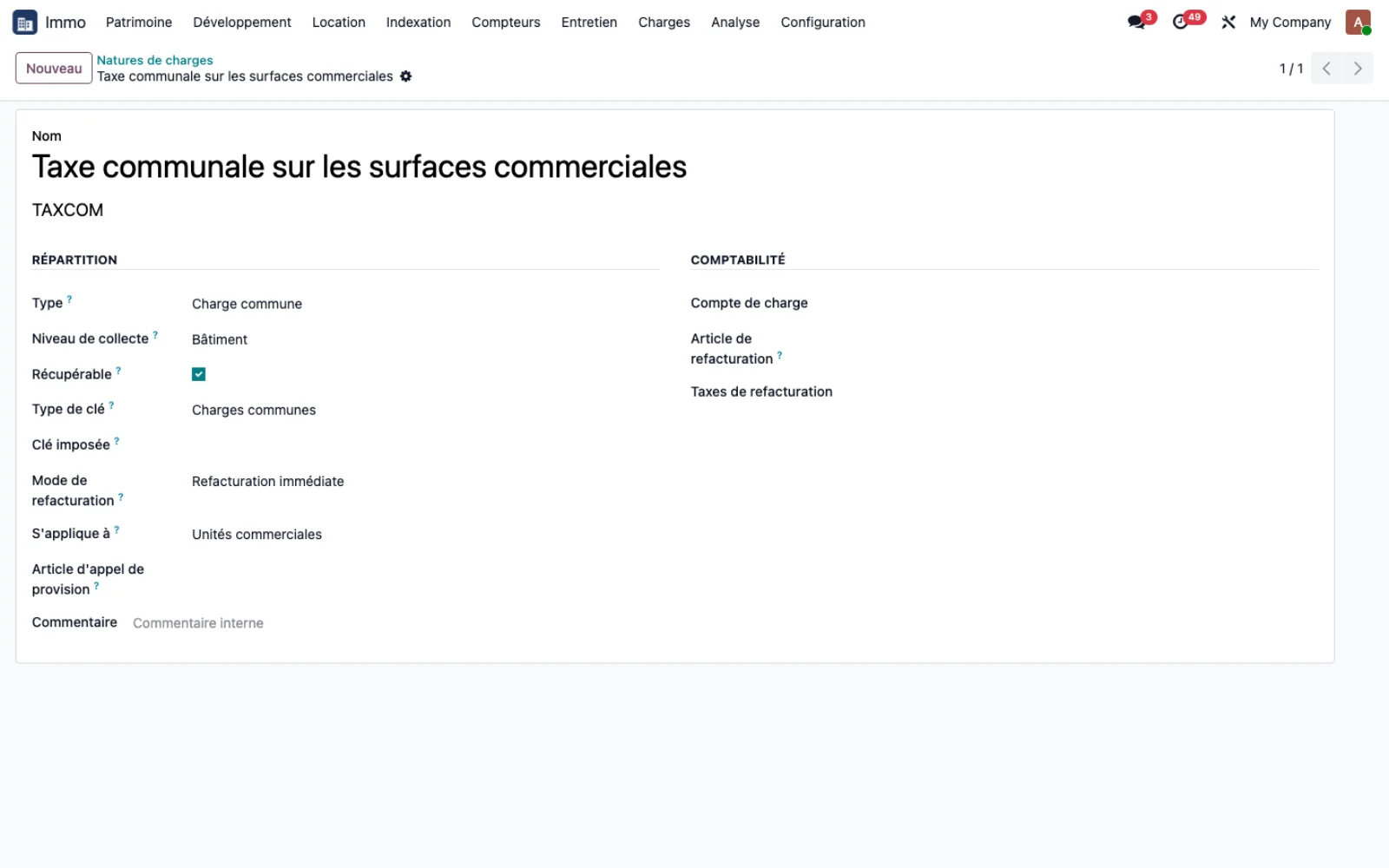This screenshot has height=868, width=1389.
Task: Open the Développement menu
Action: tap(242, 23)
